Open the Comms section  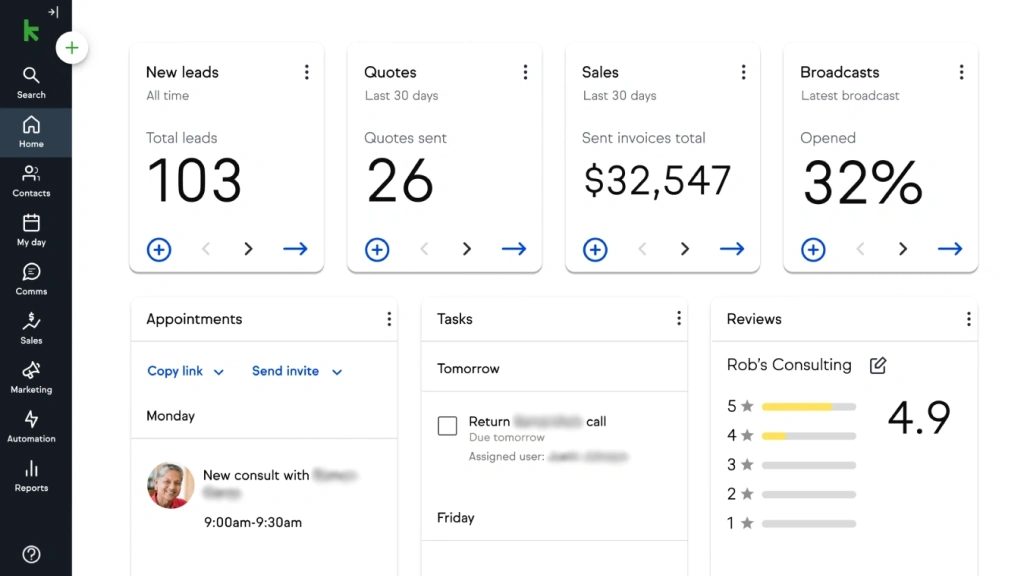click(31, 280)
